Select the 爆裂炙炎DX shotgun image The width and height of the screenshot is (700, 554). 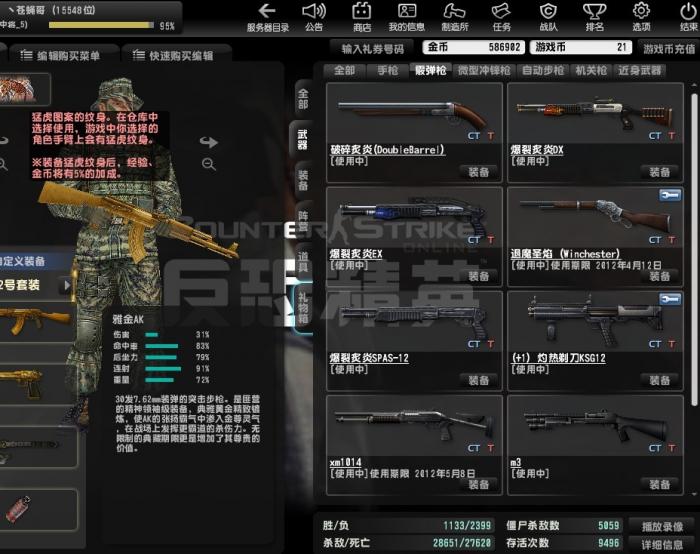pyautogui.click(x=595, y=113)
